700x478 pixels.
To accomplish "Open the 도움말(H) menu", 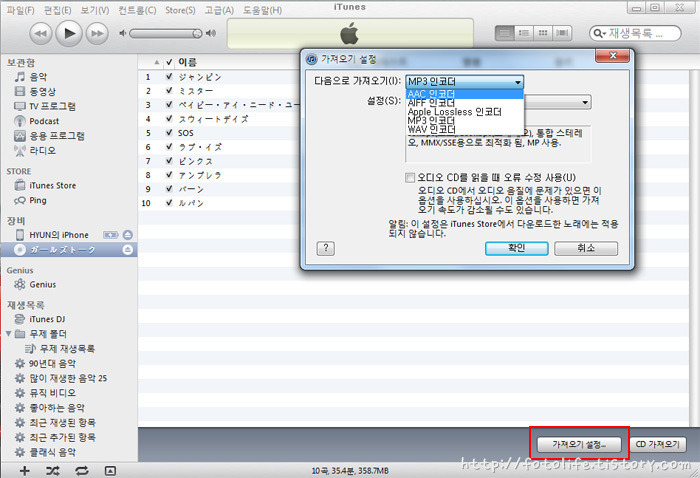I will click(x=262, y=10).
